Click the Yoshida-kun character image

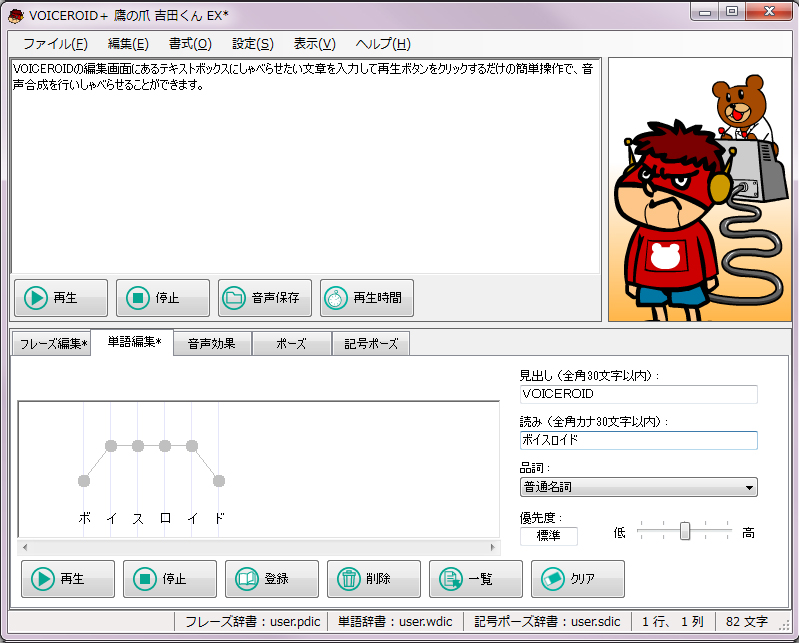point(700,190)
